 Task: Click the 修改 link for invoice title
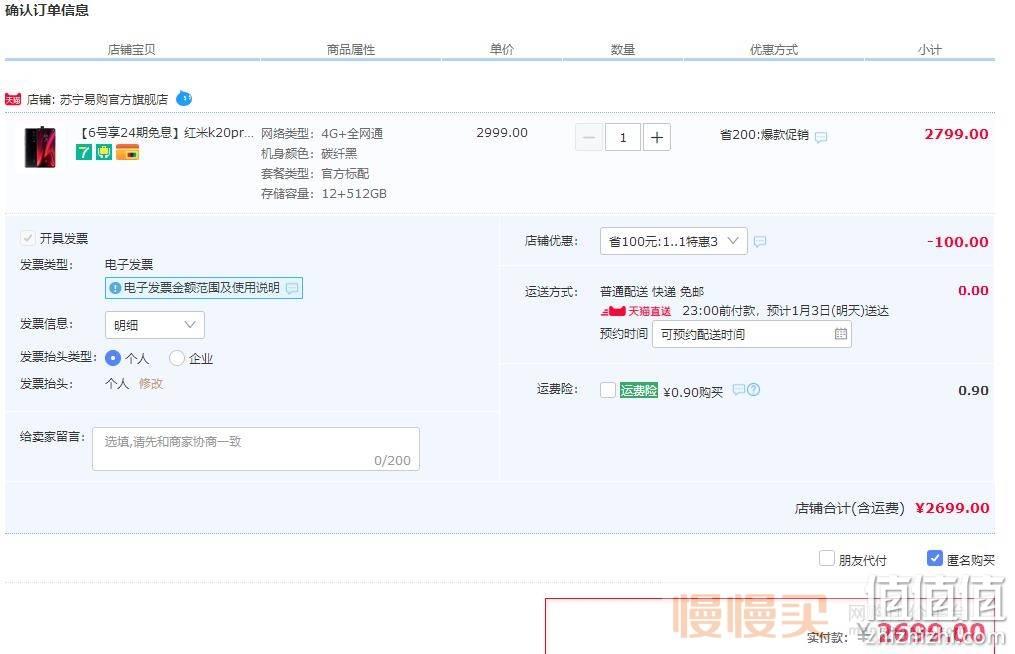click(x=151, y=384)
